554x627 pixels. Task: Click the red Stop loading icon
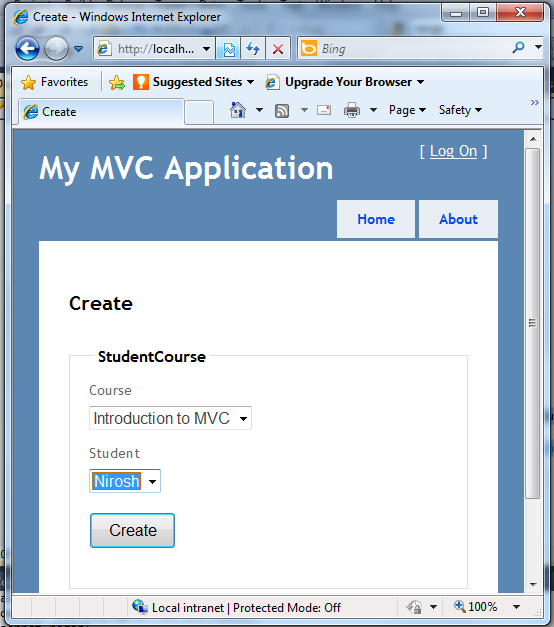point(278,49)
